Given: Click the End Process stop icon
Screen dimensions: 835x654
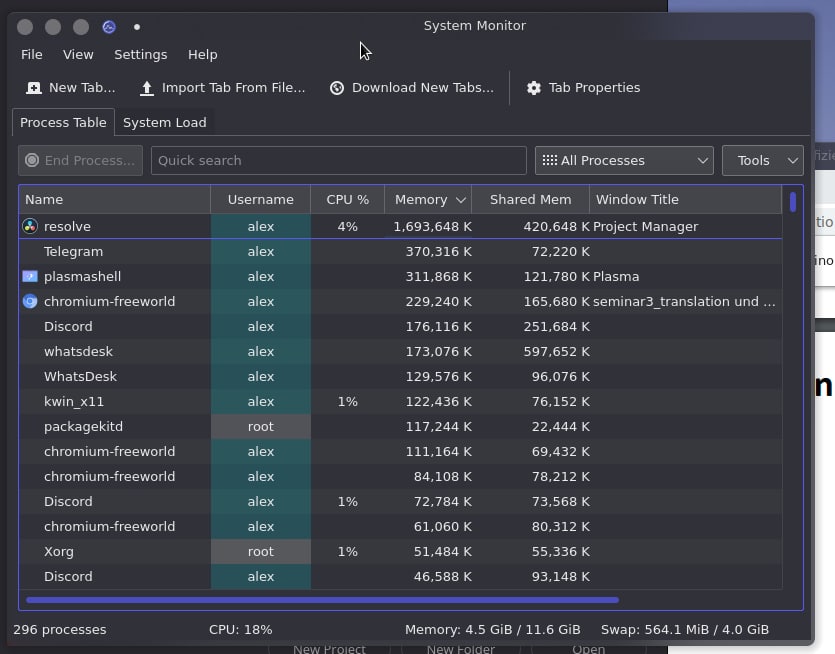Looking at the screenshot, I should pos(32,160).
